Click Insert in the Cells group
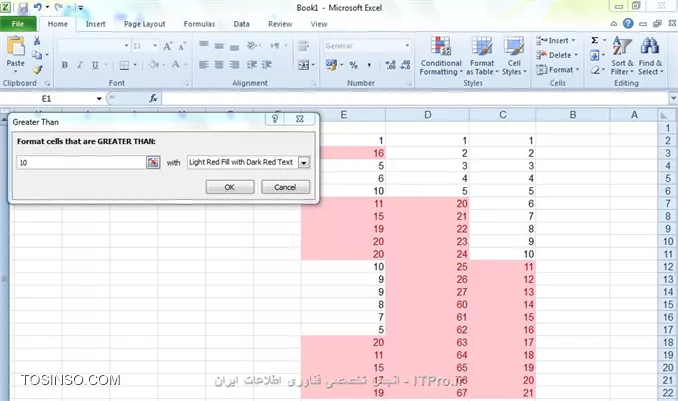The height and width of the screenshot is (401, 678). click(x=556, y=41)
